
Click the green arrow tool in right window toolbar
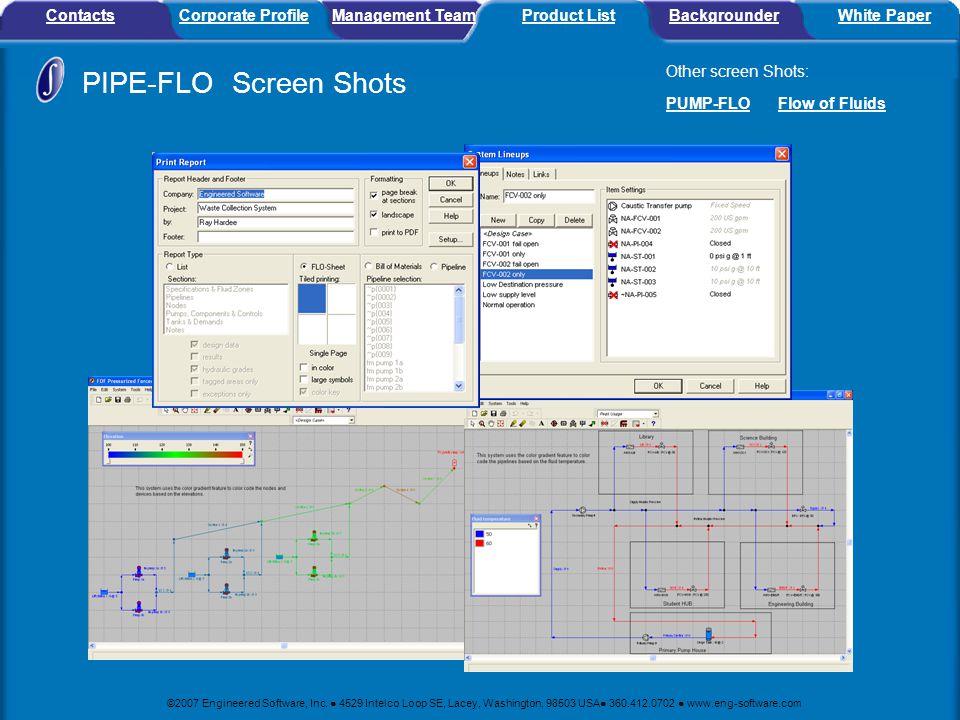[592, 424]
